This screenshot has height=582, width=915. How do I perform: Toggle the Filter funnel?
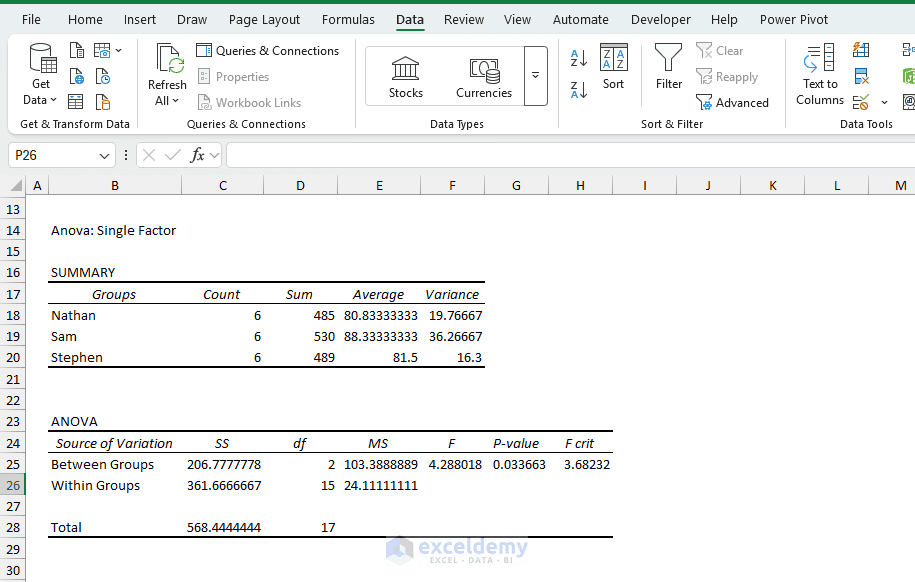[x=669, y=67]
